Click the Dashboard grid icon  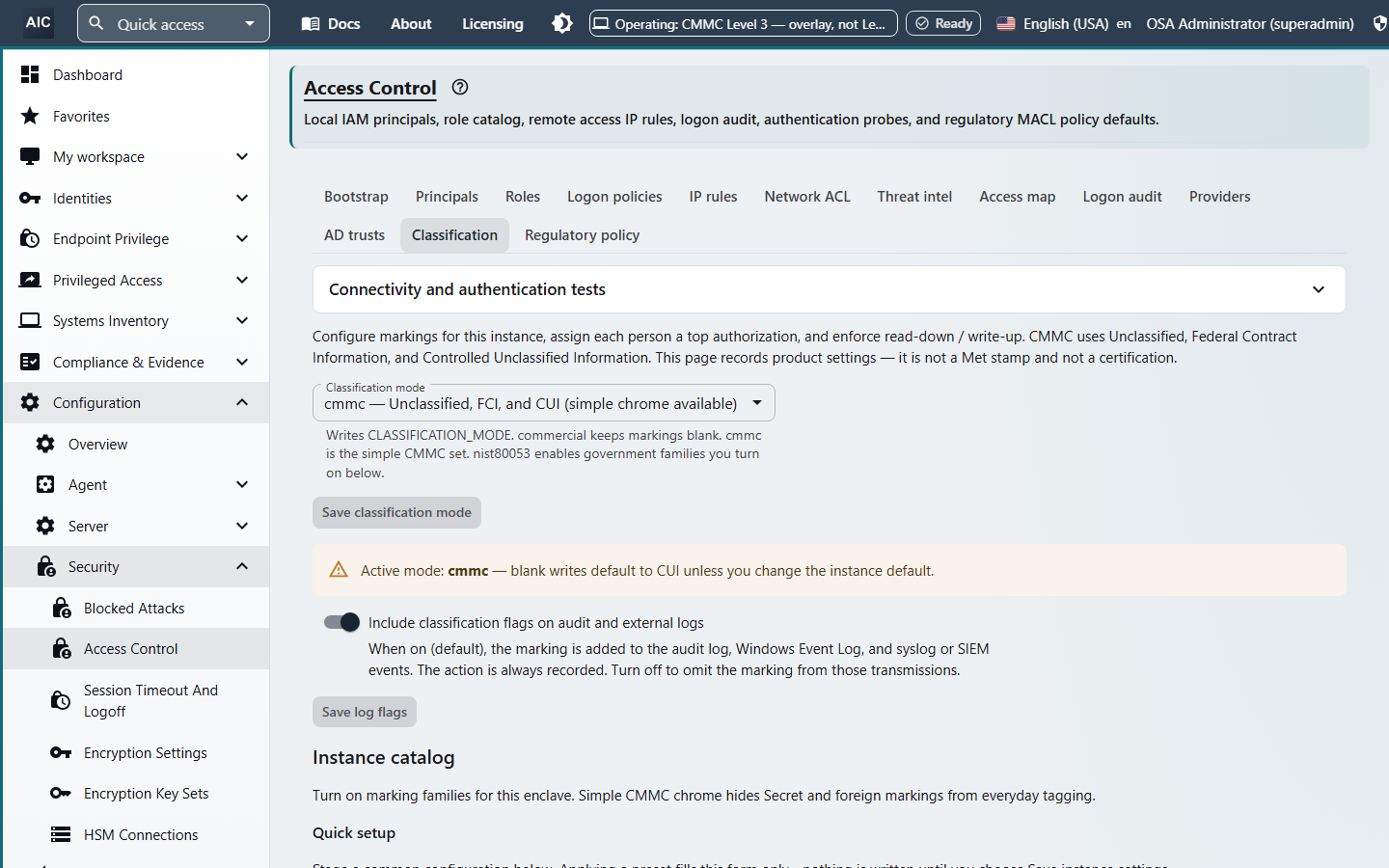[x=30, y=74]
